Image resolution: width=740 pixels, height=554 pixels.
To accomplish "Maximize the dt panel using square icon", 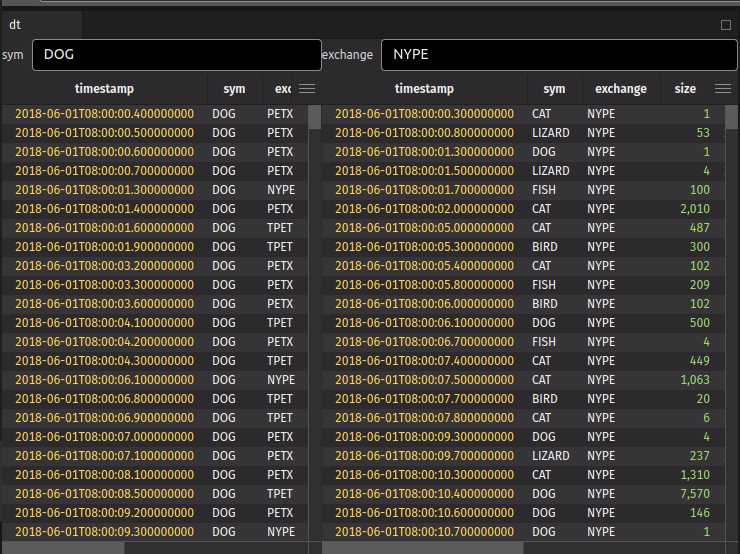I will (726, 25).
